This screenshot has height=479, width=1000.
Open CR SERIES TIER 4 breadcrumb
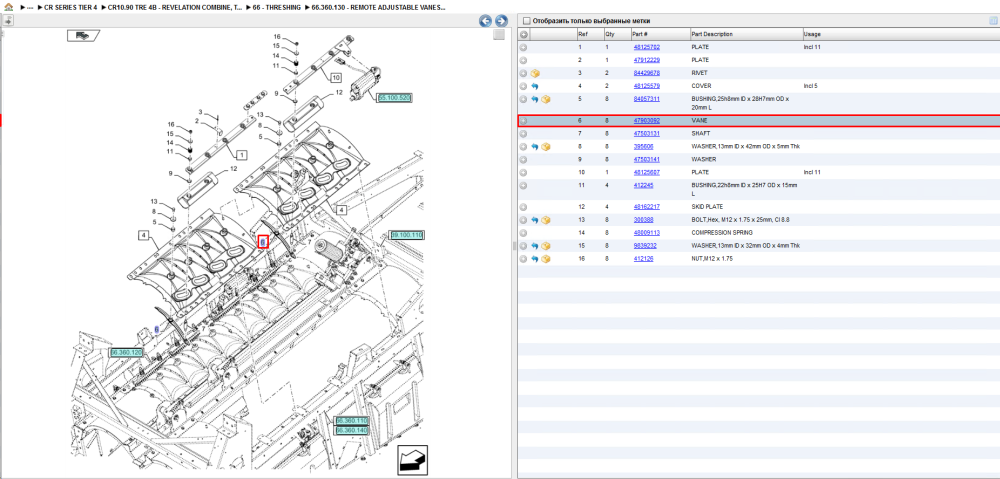pyautogui.click(x=70, y=7)
